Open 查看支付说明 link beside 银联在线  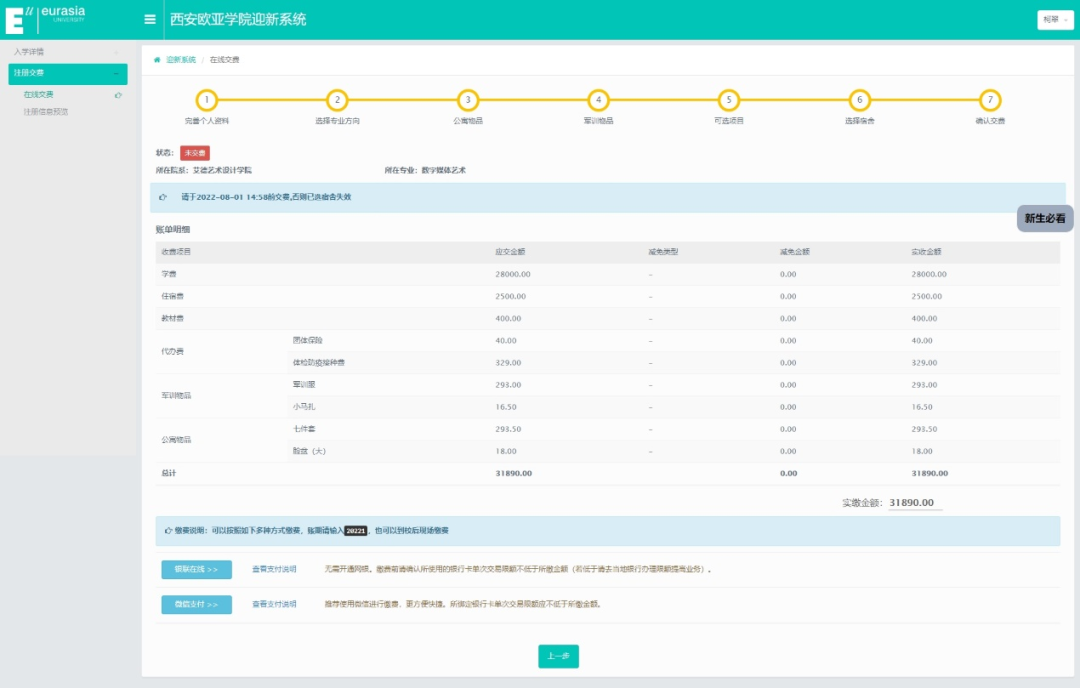point(274,569)
